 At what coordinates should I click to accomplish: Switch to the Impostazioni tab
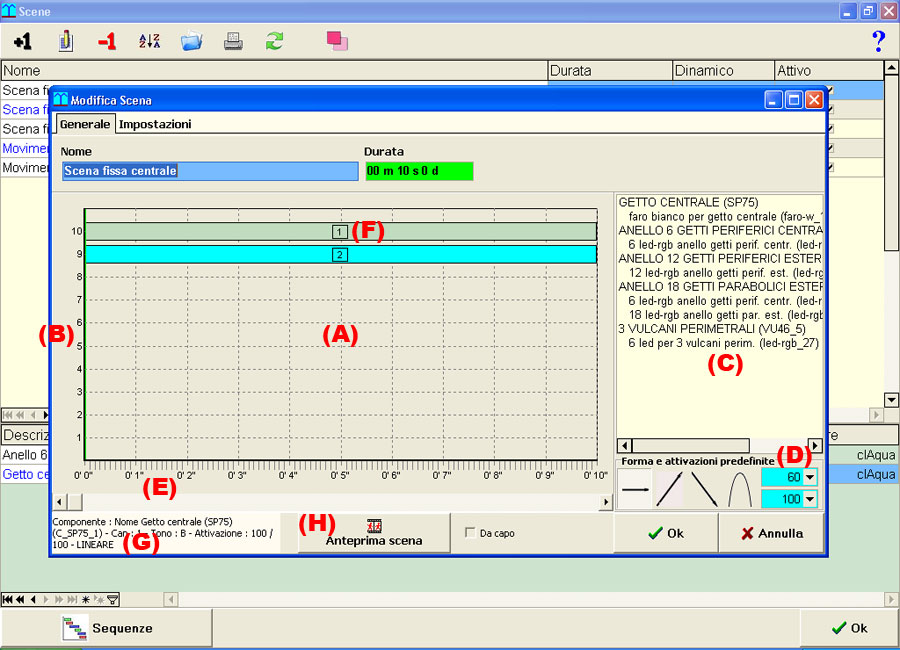[155, 124]
